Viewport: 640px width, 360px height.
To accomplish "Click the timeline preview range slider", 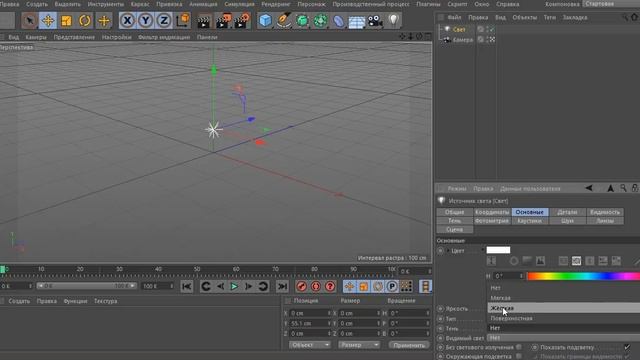I will (x=87, y=286).
